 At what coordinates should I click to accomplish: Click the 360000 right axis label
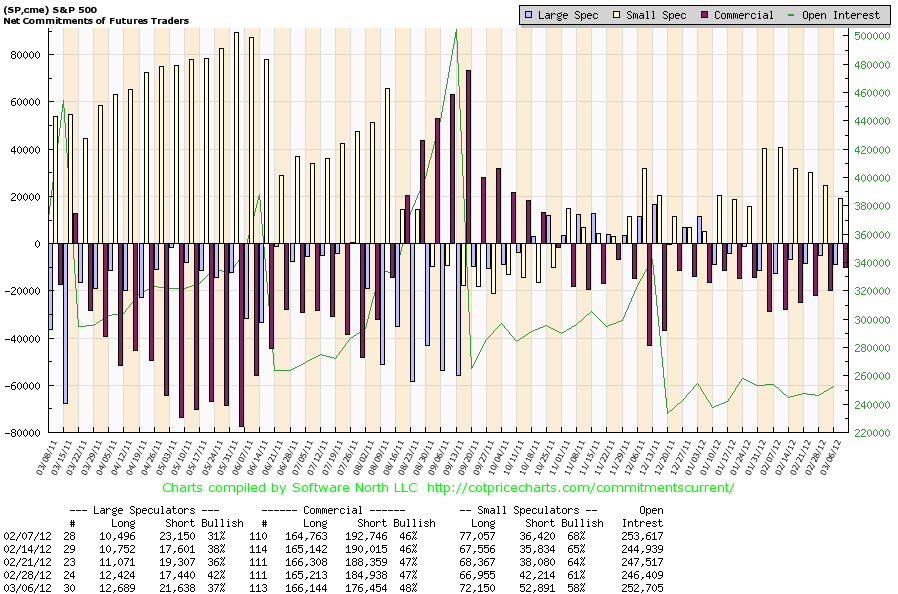click(872, 235)
